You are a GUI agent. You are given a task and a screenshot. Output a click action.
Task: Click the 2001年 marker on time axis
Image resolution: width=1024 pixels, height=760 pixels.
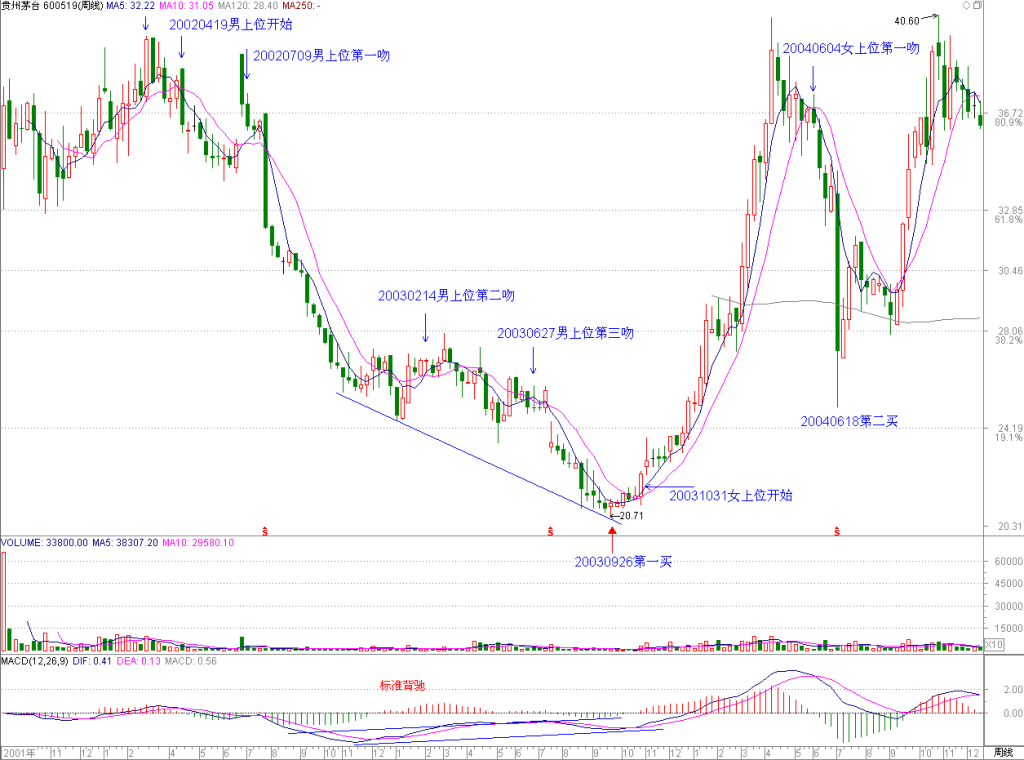(x=20, y=753)
